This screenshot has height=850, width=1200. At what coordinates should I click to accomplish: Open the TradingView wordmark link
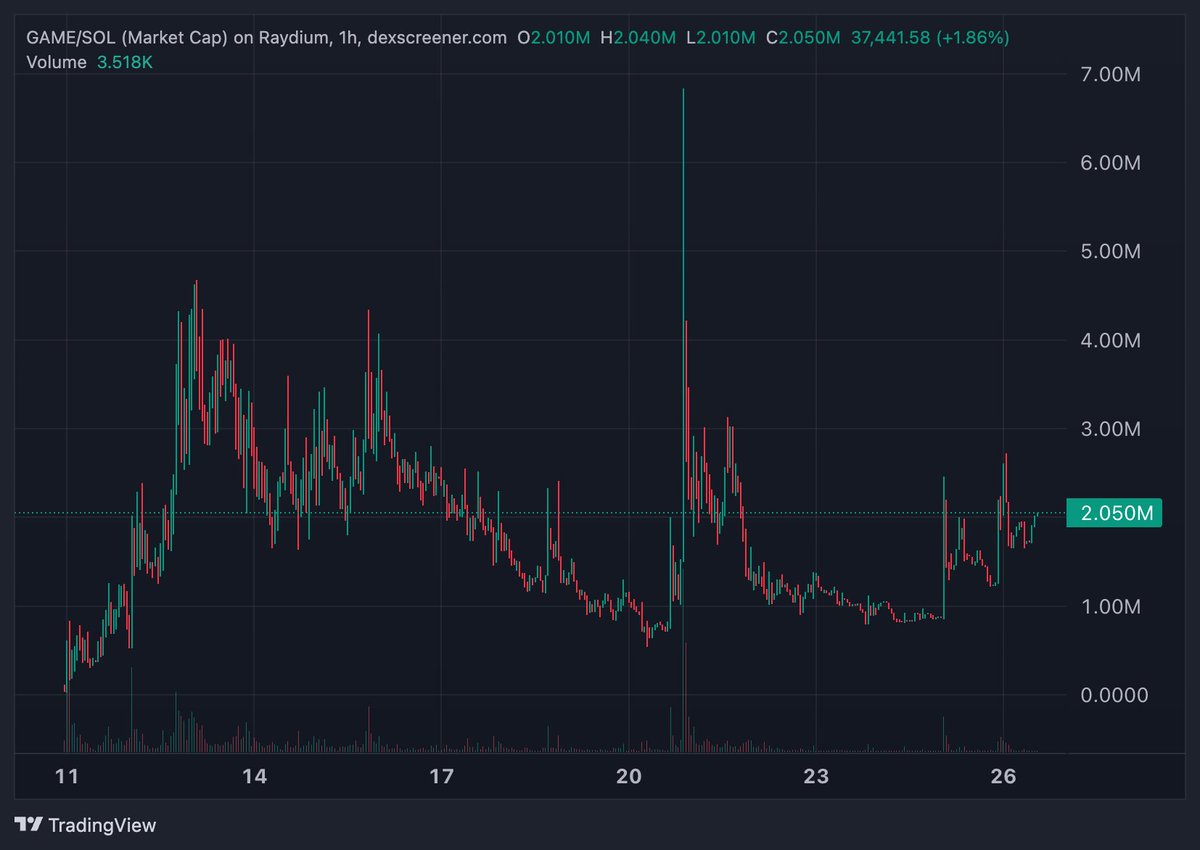click(102, 825)
